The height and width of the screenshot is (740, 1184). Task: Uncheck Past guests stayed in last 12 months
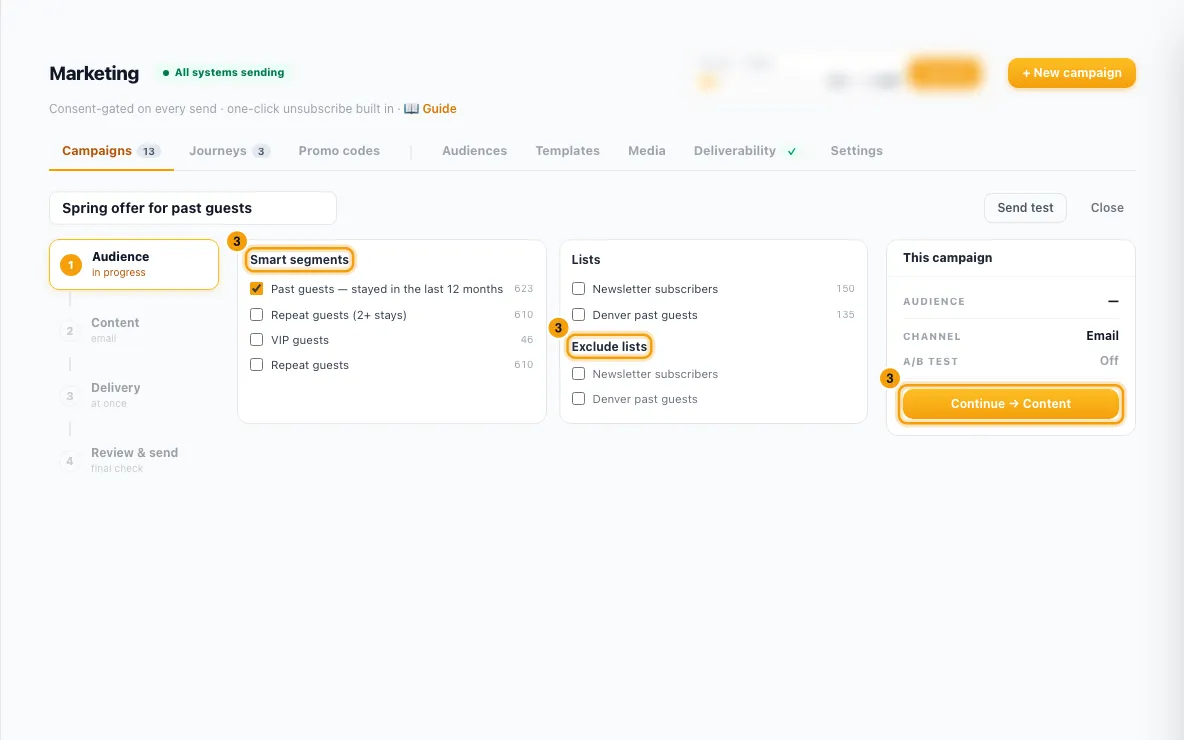257,288
